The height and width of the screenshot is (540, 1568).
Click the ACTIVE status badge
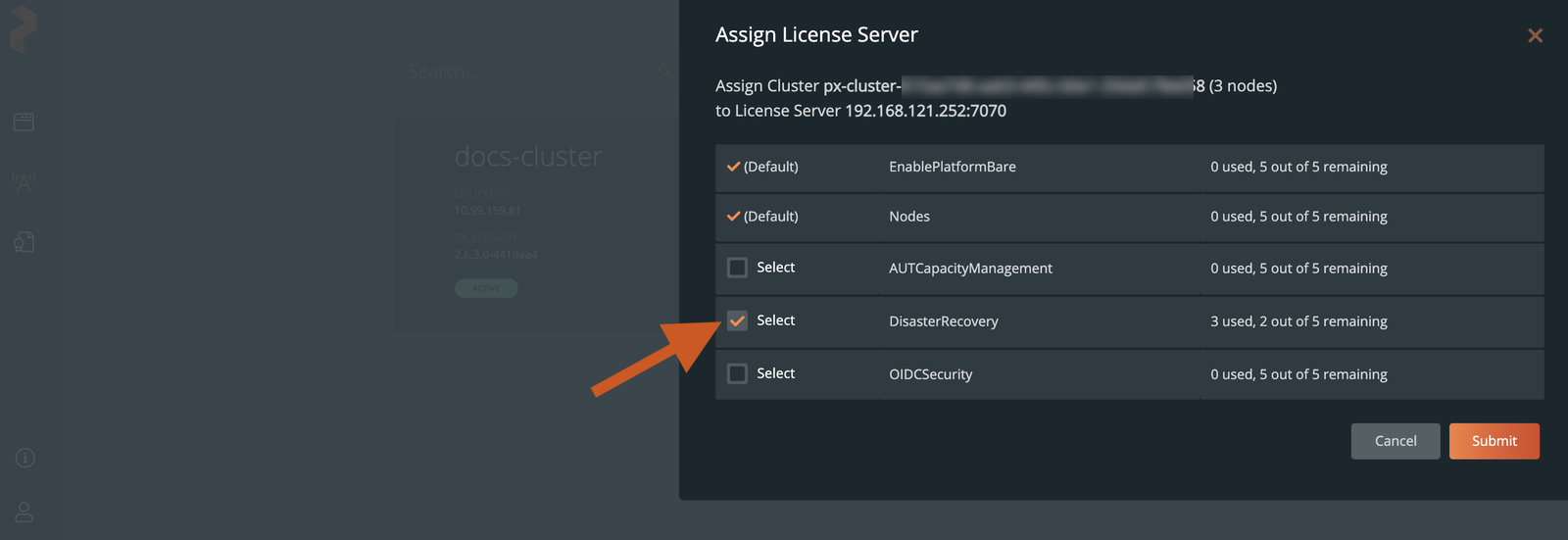click(486, 288)
